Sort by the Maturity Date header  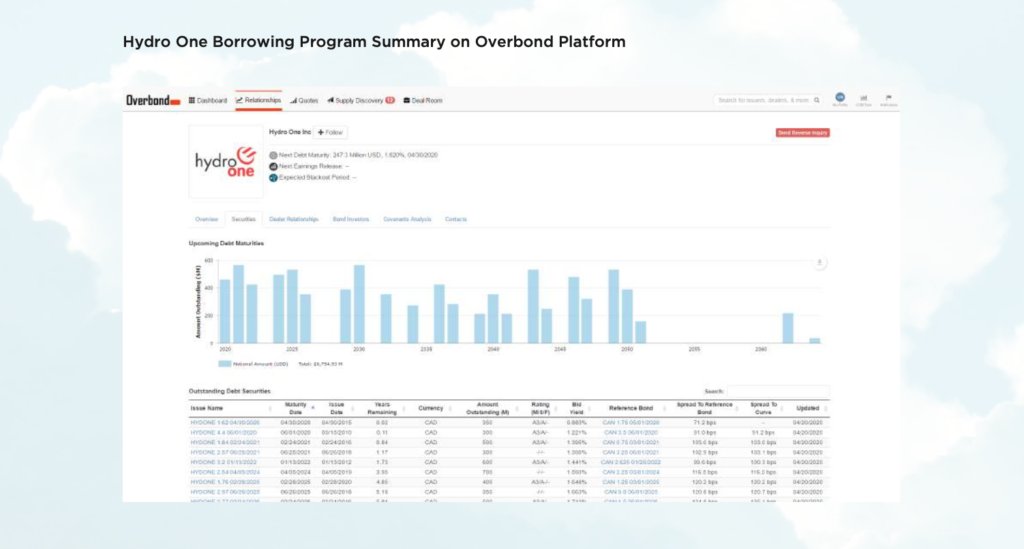[296, 408]
